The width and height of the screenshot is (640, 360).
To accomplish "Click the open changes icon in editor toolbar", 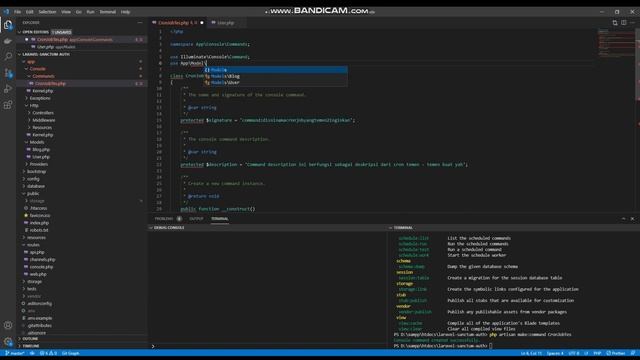I will coord(615,23).
